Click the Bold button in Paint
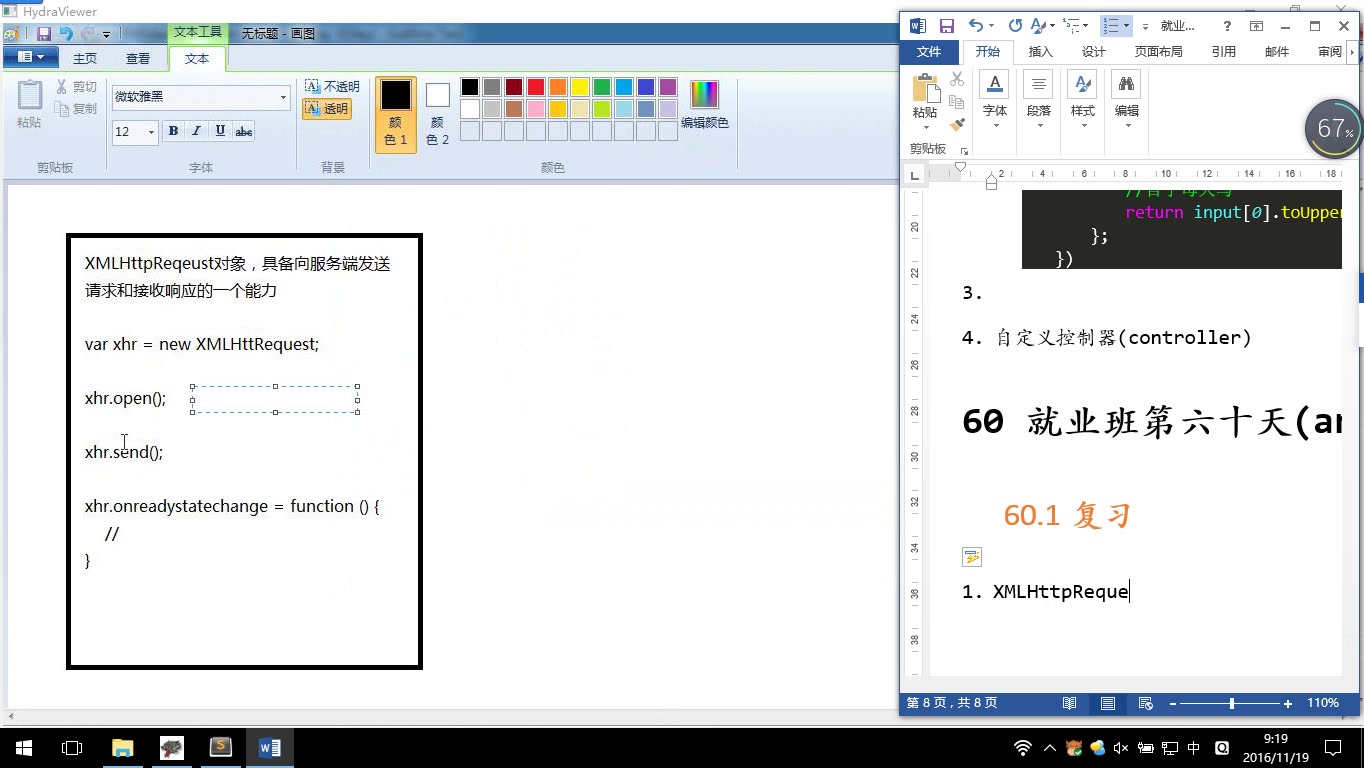 (x=173, y=131)
